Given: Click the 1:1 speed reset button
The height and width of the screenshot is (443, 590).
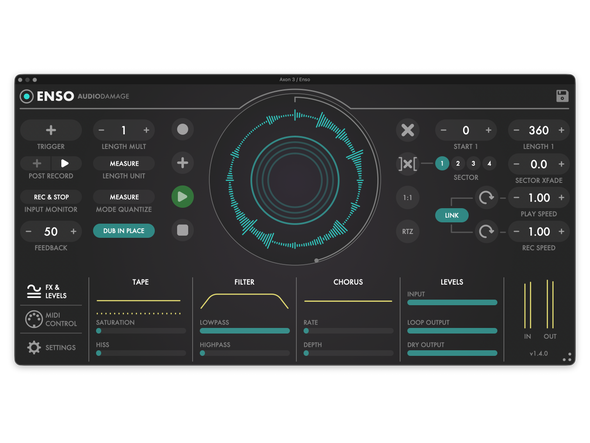Looking at the screenshot, I should click(408, 198).
